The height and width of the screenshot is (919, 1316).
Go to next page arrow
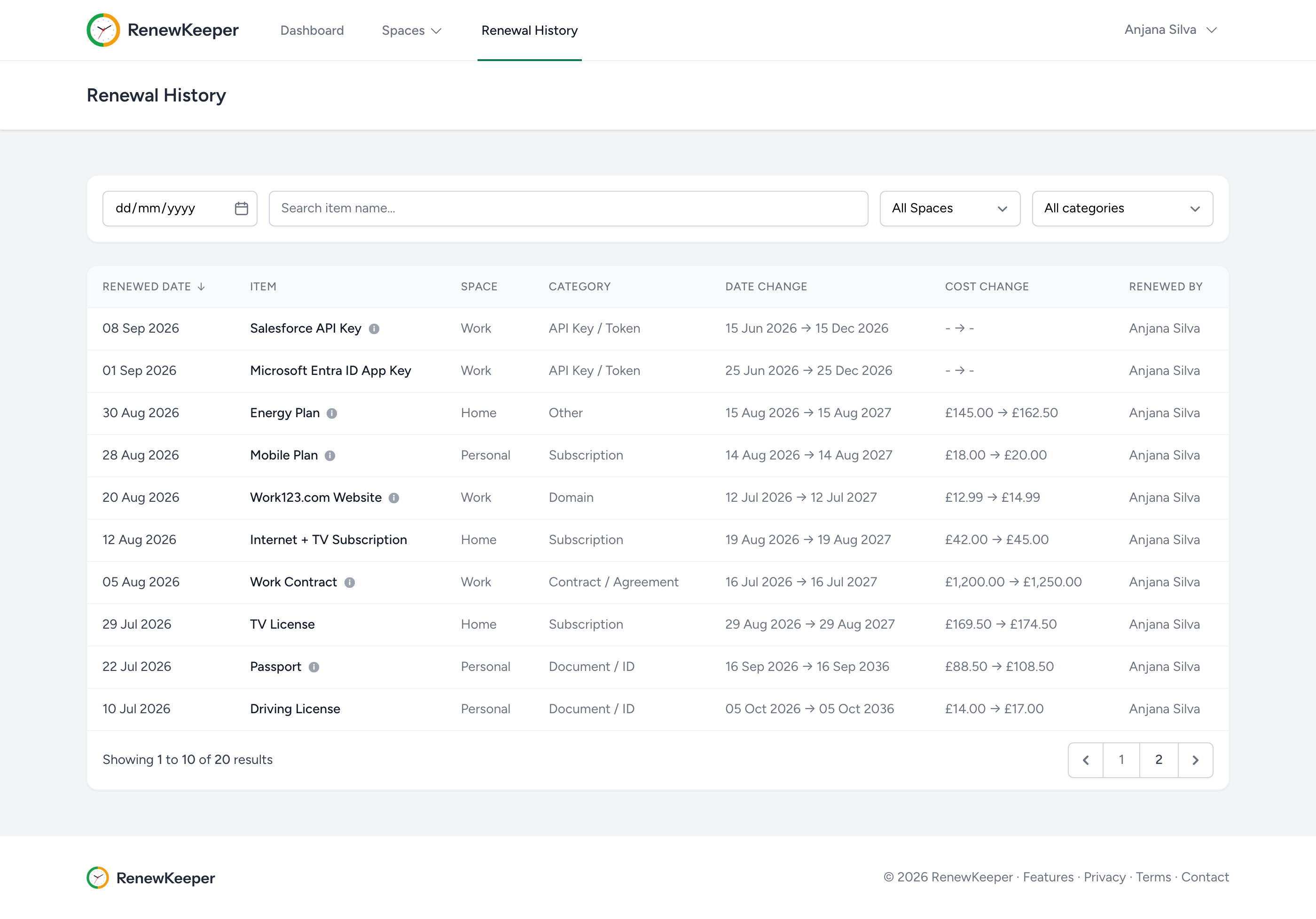(x=1196, y=760)
